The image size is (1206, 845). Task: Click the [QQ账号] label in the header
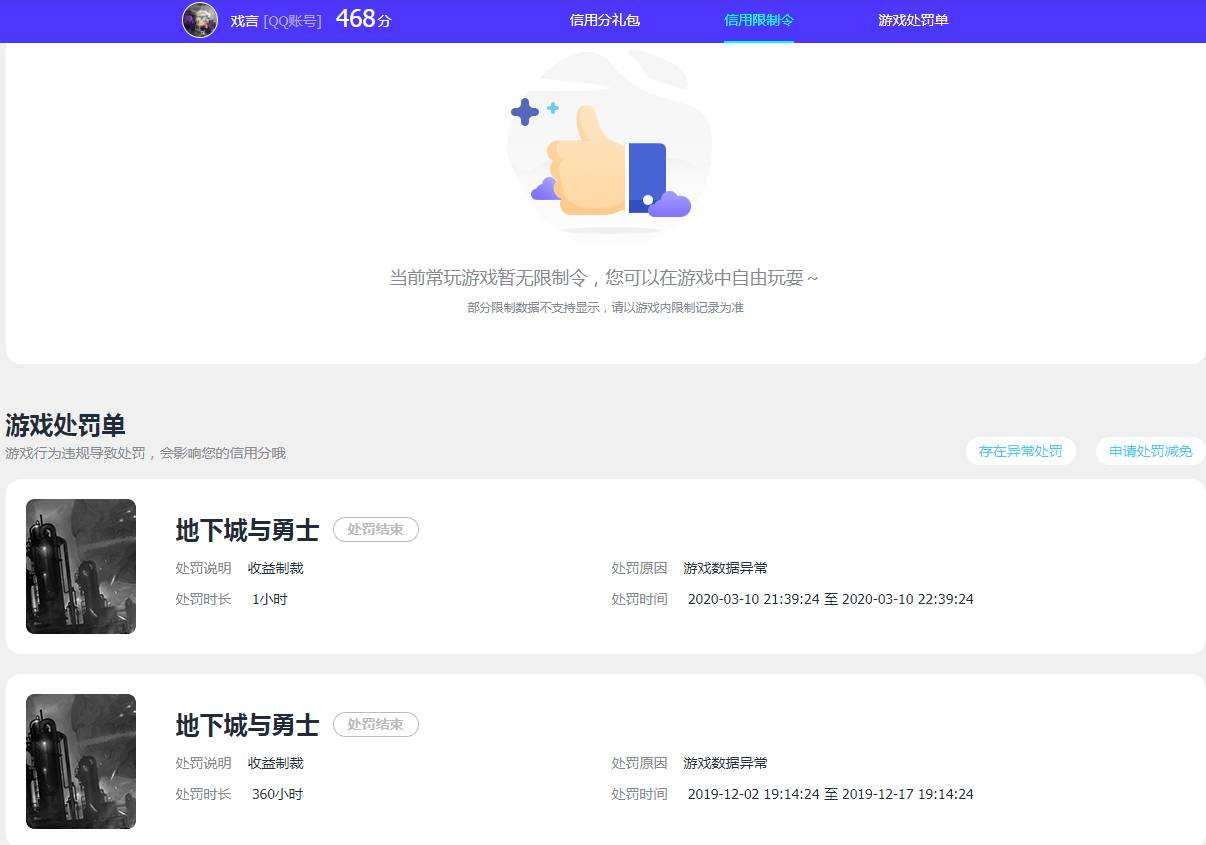coord(292,20)
